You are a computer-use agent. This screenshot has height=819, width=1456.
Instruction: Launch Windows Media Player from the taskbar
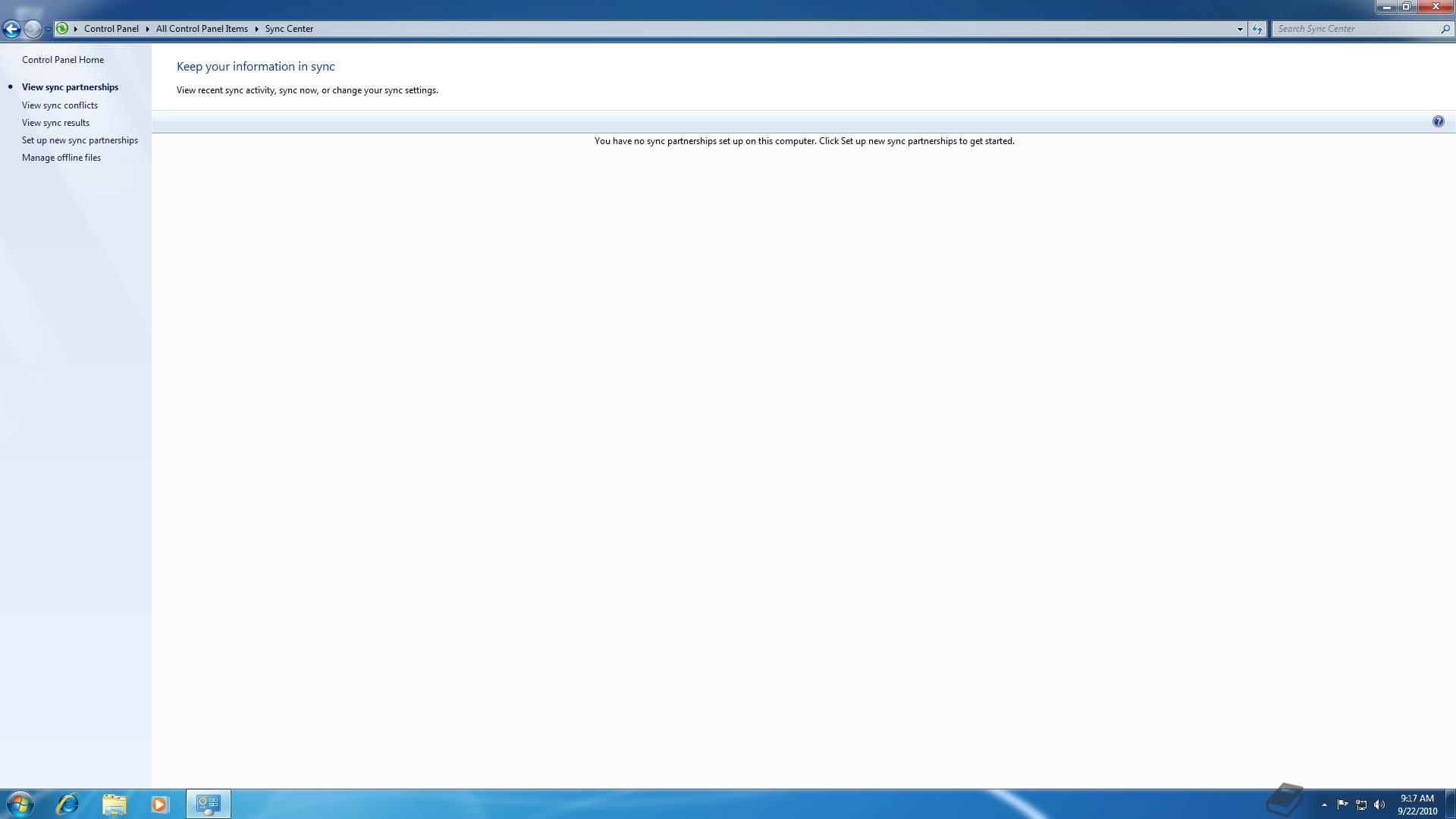pos(159,804)
